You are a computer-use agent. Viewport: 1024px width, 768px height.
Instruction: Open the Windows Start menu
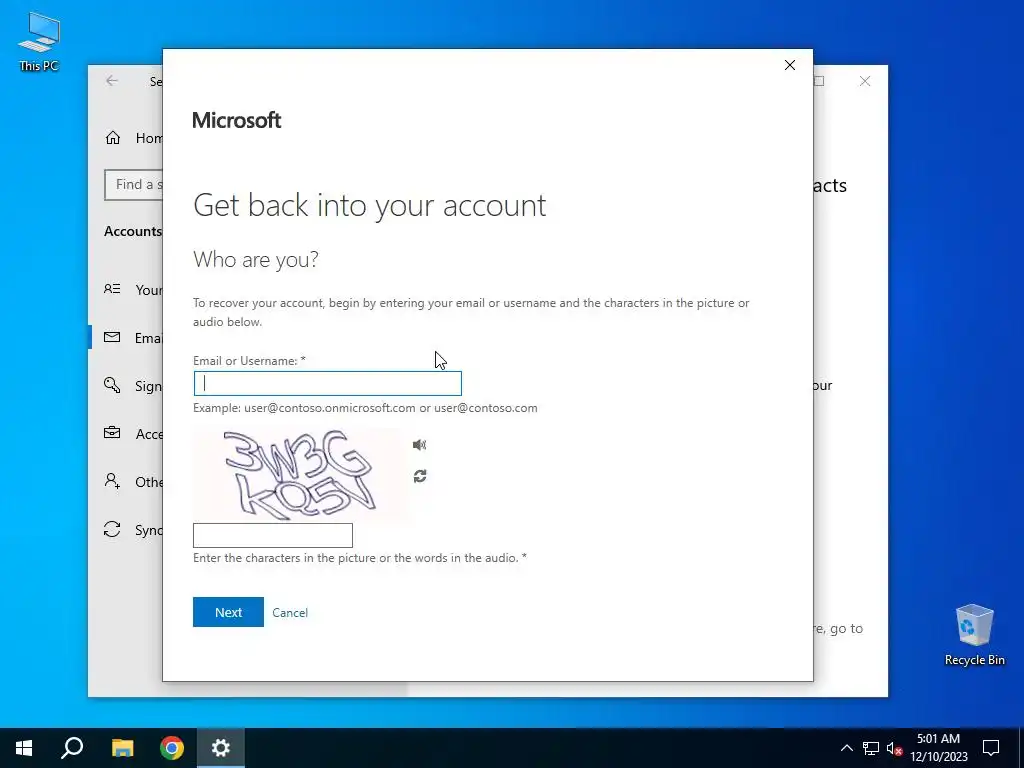(x=24, y=748)
